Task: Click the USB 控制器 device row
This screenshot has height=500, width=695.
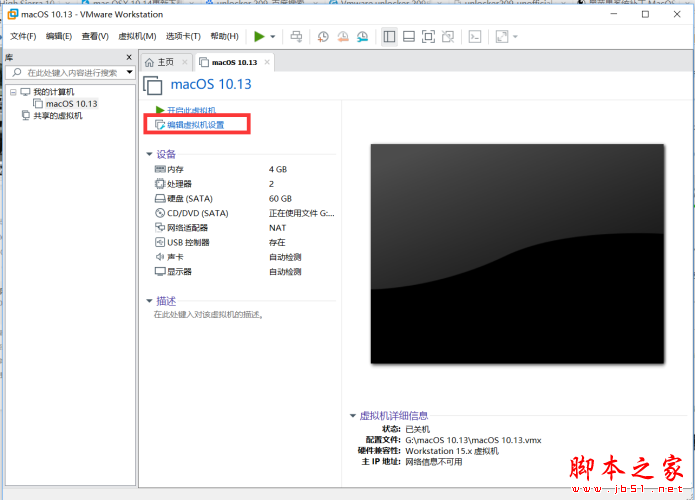Action: (x=243, y=242)
